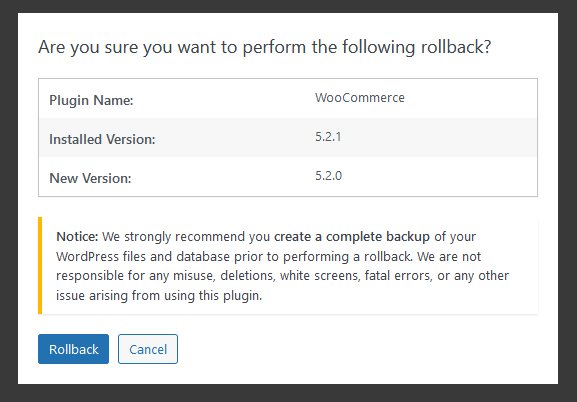Image resolution: width=577 pixels, height=402 pixels.
Task: Dismiss the dialog with Cancel
Action: pyautogui.click(x=148, y=349)
